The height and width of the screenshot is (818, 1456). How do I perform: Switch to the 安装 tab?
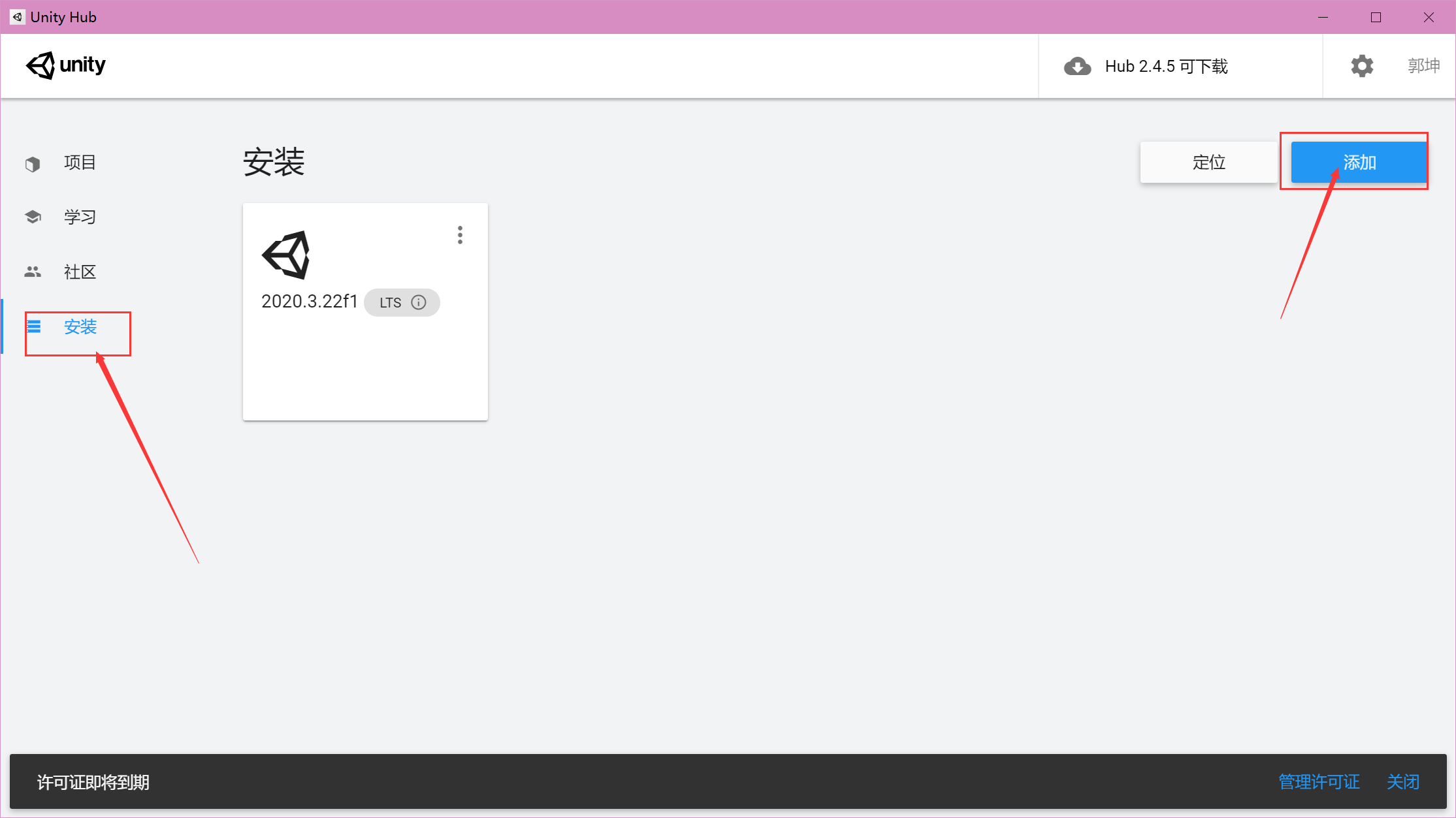click(x=79, y=326)
